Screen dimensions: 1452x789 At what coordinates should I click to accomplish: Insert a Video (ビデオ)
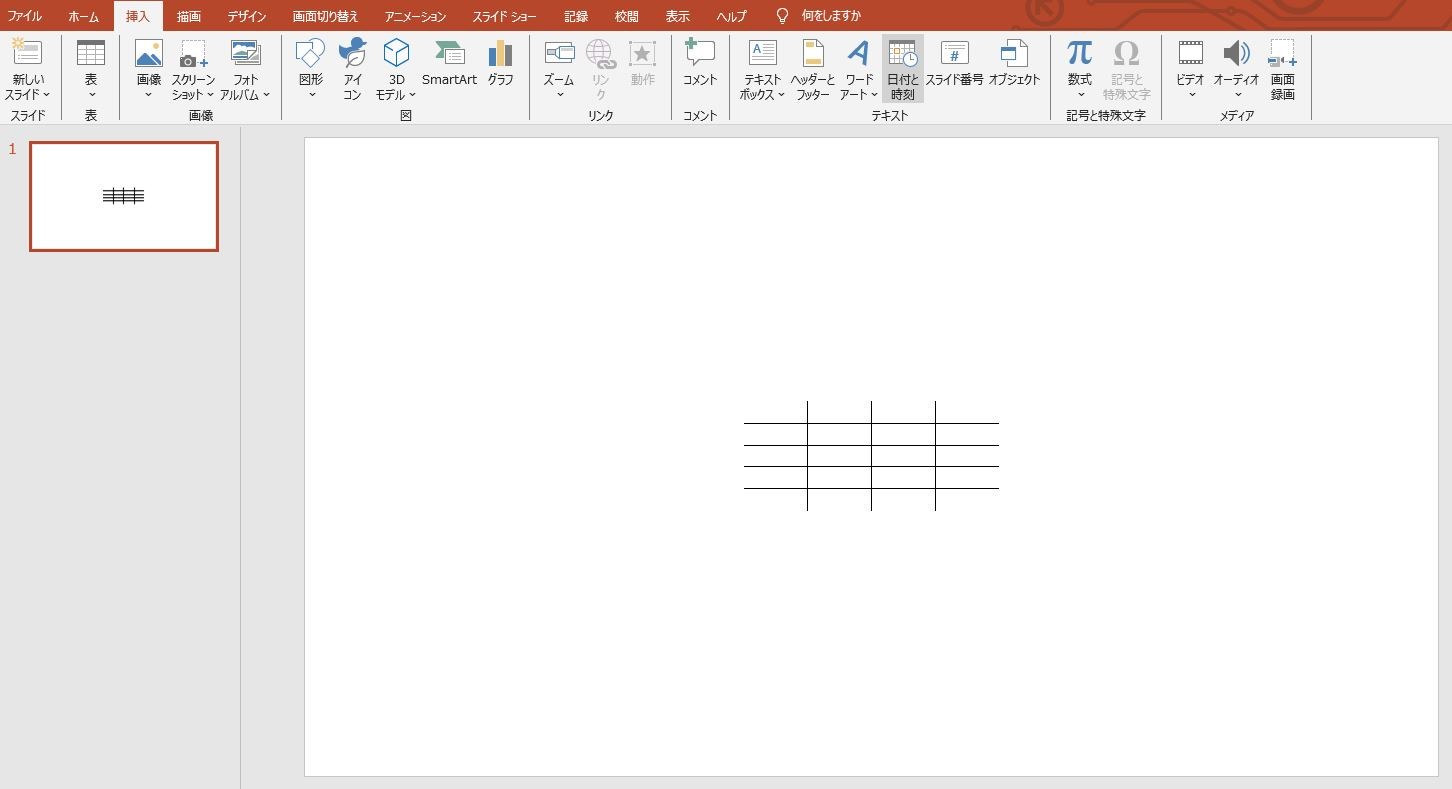coord(1190,53)
